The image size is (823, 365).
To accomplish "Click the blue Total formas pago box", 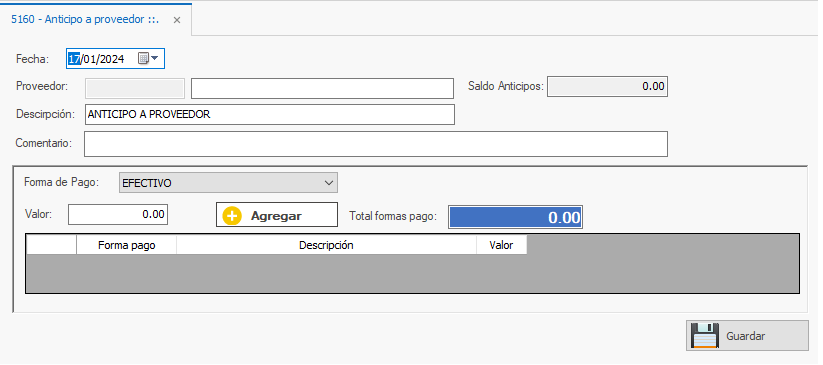I will click(515, 217).
